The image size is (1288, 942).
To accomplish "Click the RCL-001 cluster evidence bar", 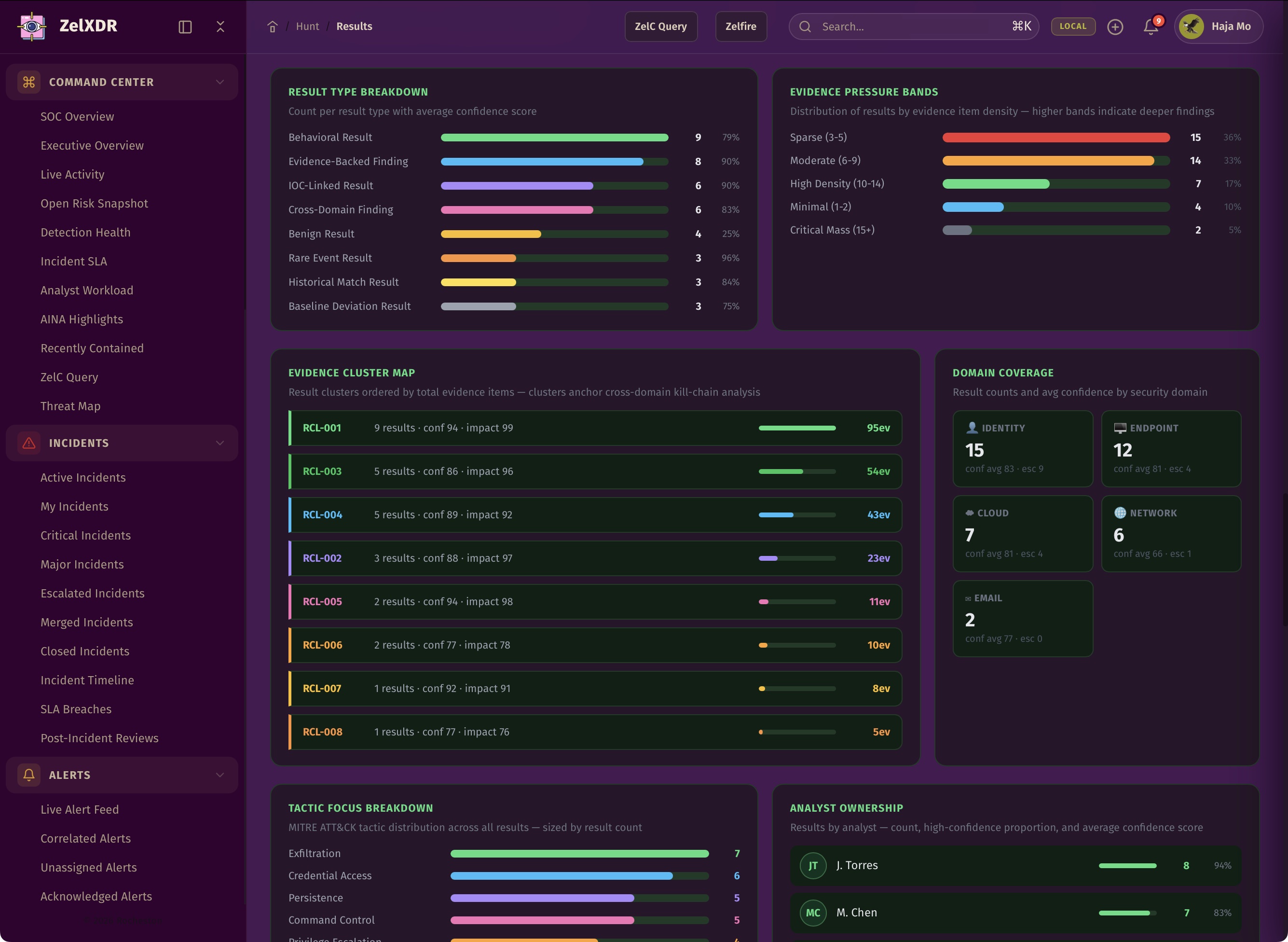I will point(797,428).
